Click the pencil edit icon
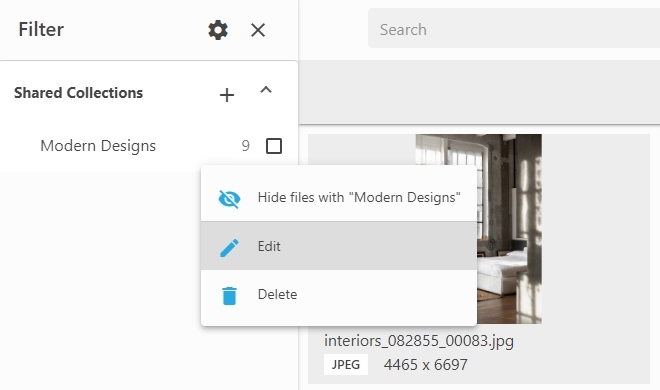The image size is (660, 390). [x=229, y=248]
